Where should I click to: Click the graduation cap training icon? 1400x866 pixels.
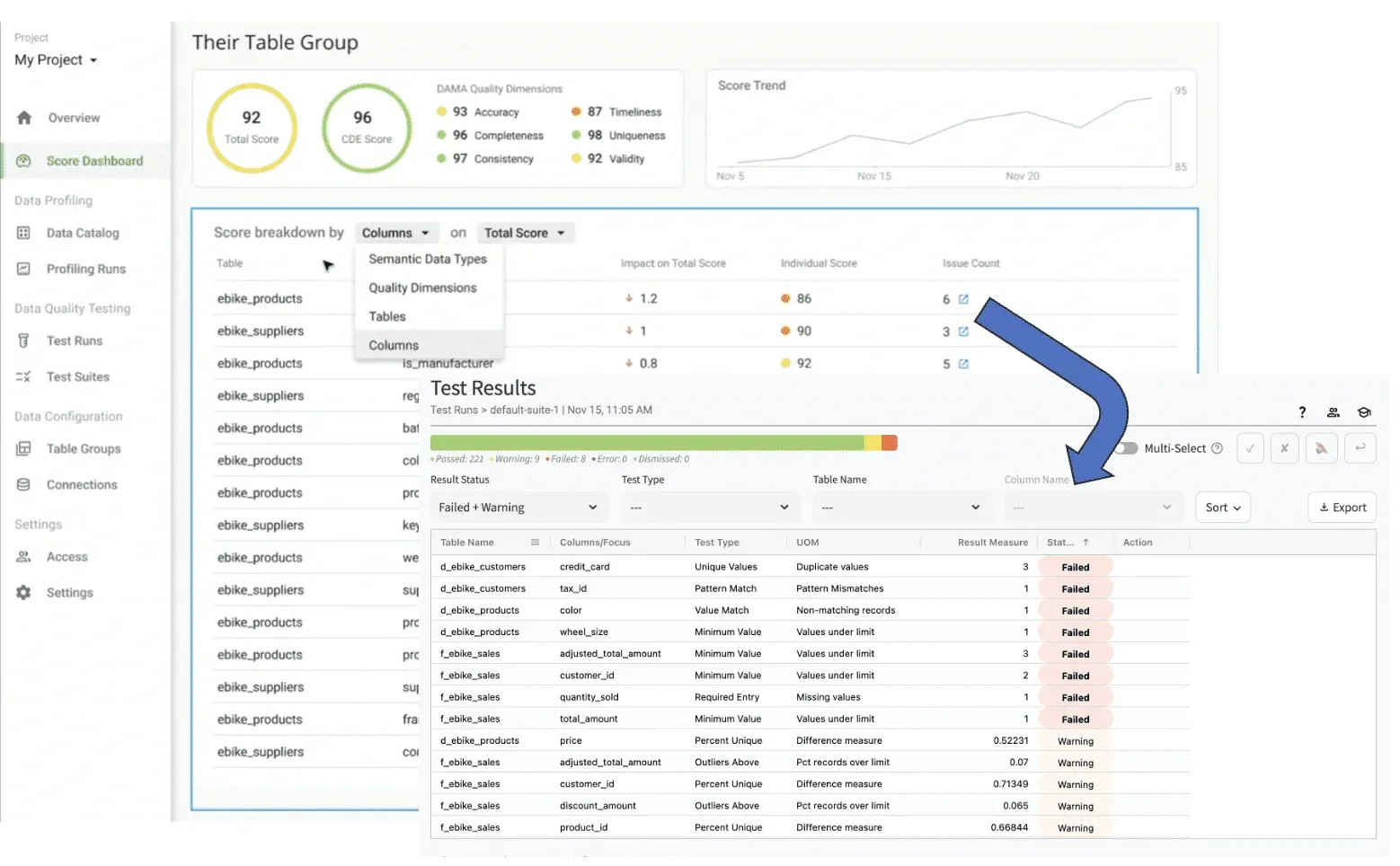tap(1363, 412)
